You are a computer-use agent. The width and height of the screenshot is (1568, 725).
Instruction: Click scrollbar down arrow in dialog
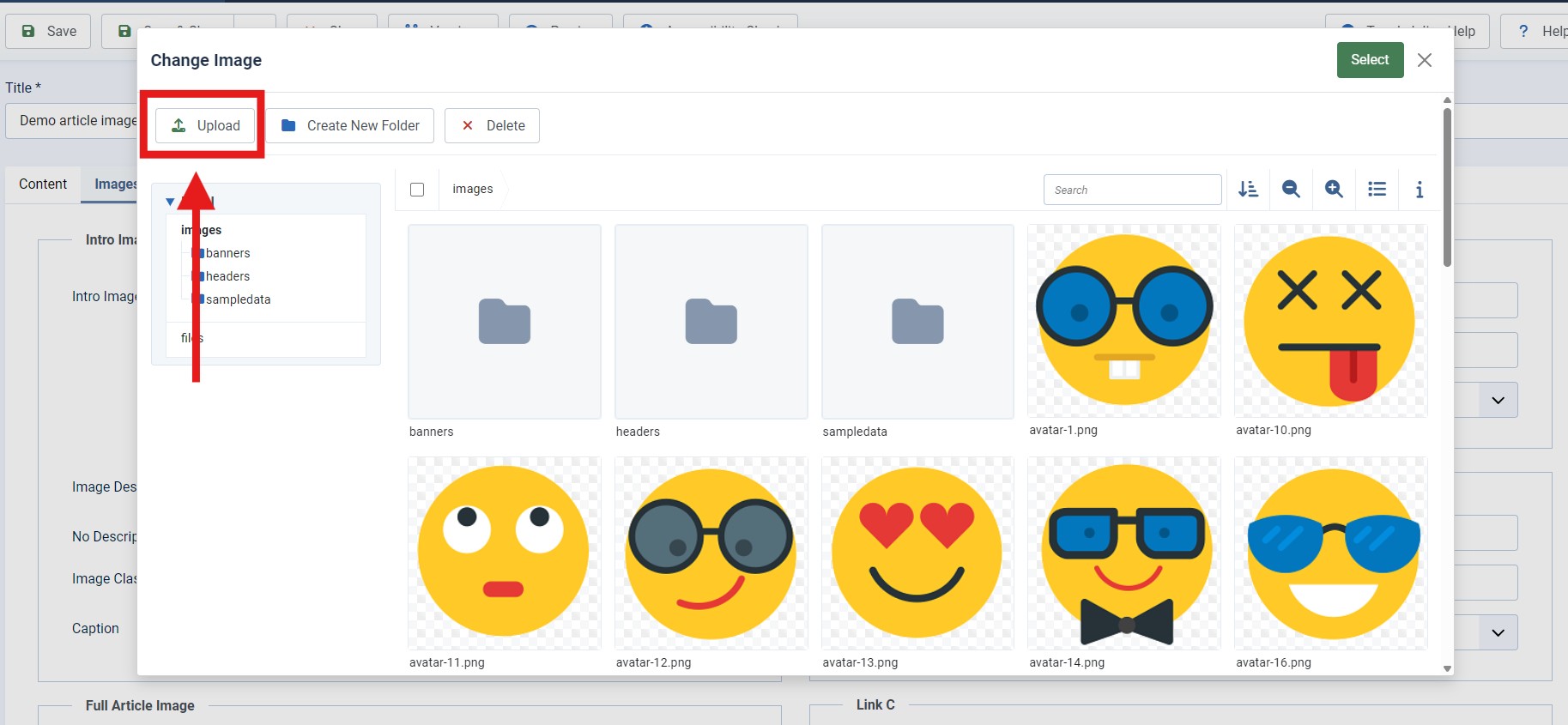coord(1447,668)
